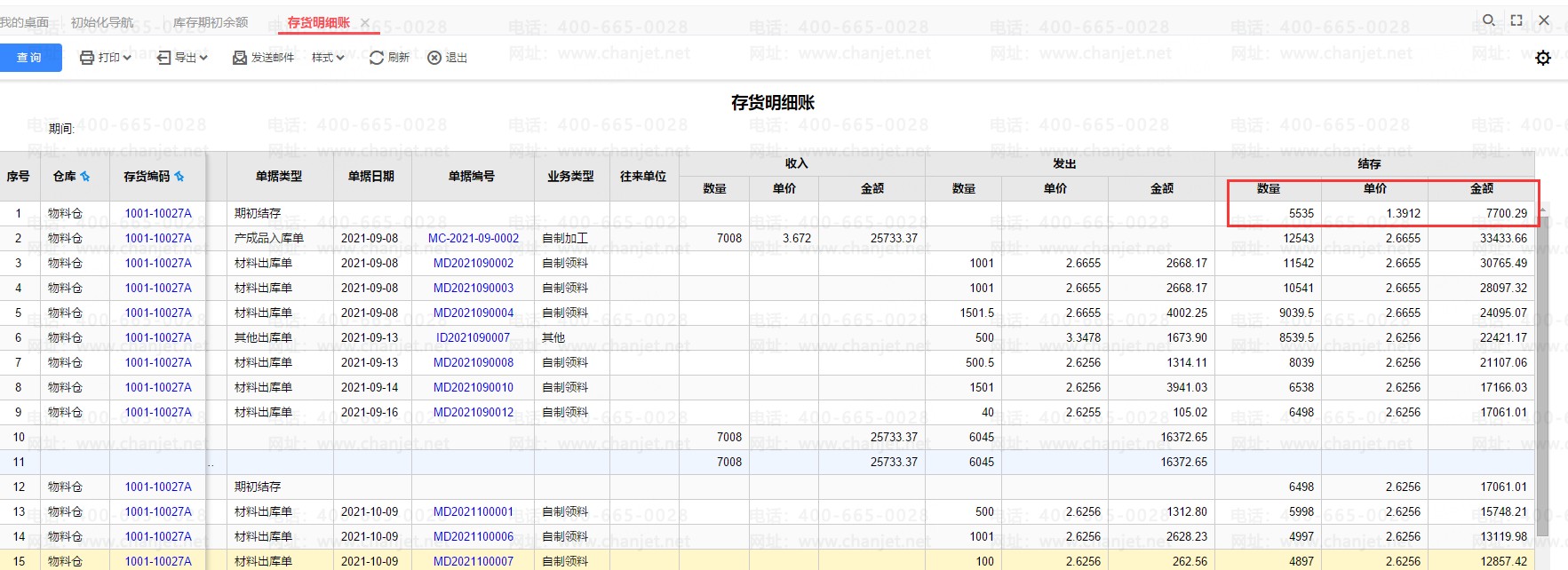Open document link MD2021090012
Image resolution: width=1568 pixels, height=570 pixels.
[x=474, y=413]
